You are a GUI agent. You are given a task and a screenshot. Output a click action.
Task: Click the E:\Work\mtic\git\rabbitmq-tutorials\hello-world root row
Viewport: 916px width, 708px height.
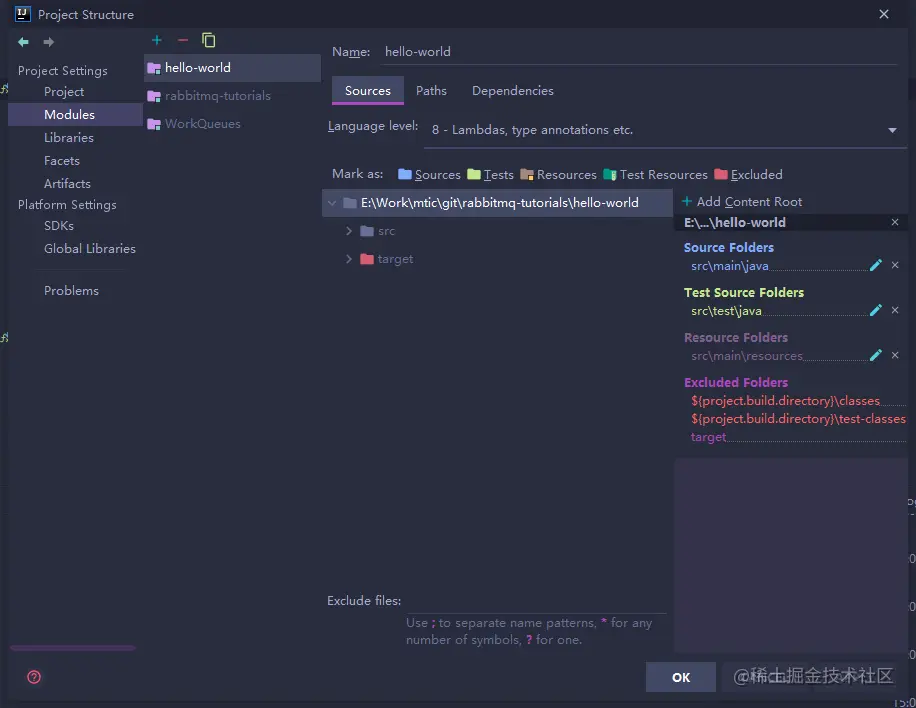point(497,203)
